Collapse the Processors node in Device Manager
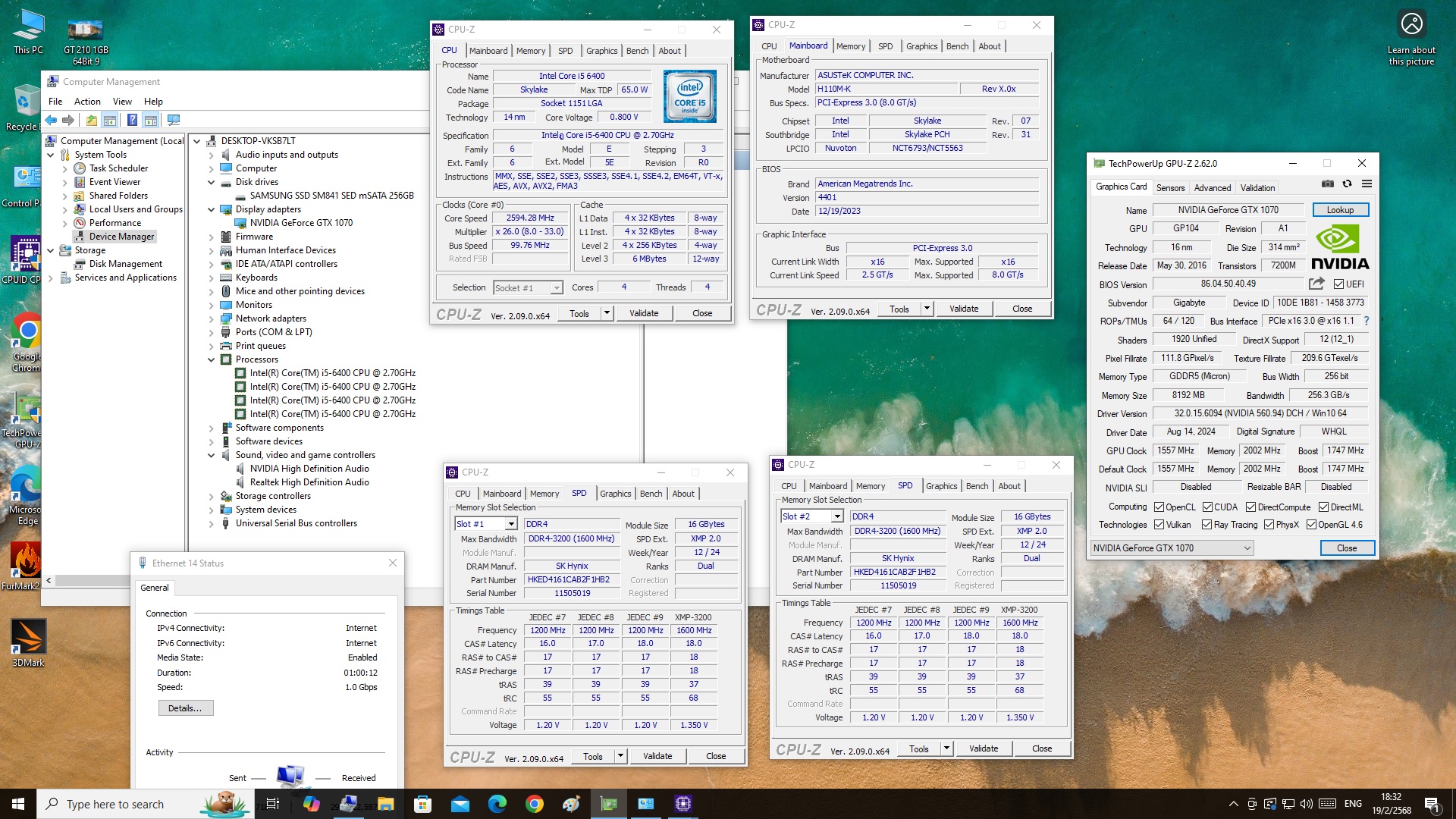Image resolution: width=1456 pixels, height=819 pixels. point(212,360)
